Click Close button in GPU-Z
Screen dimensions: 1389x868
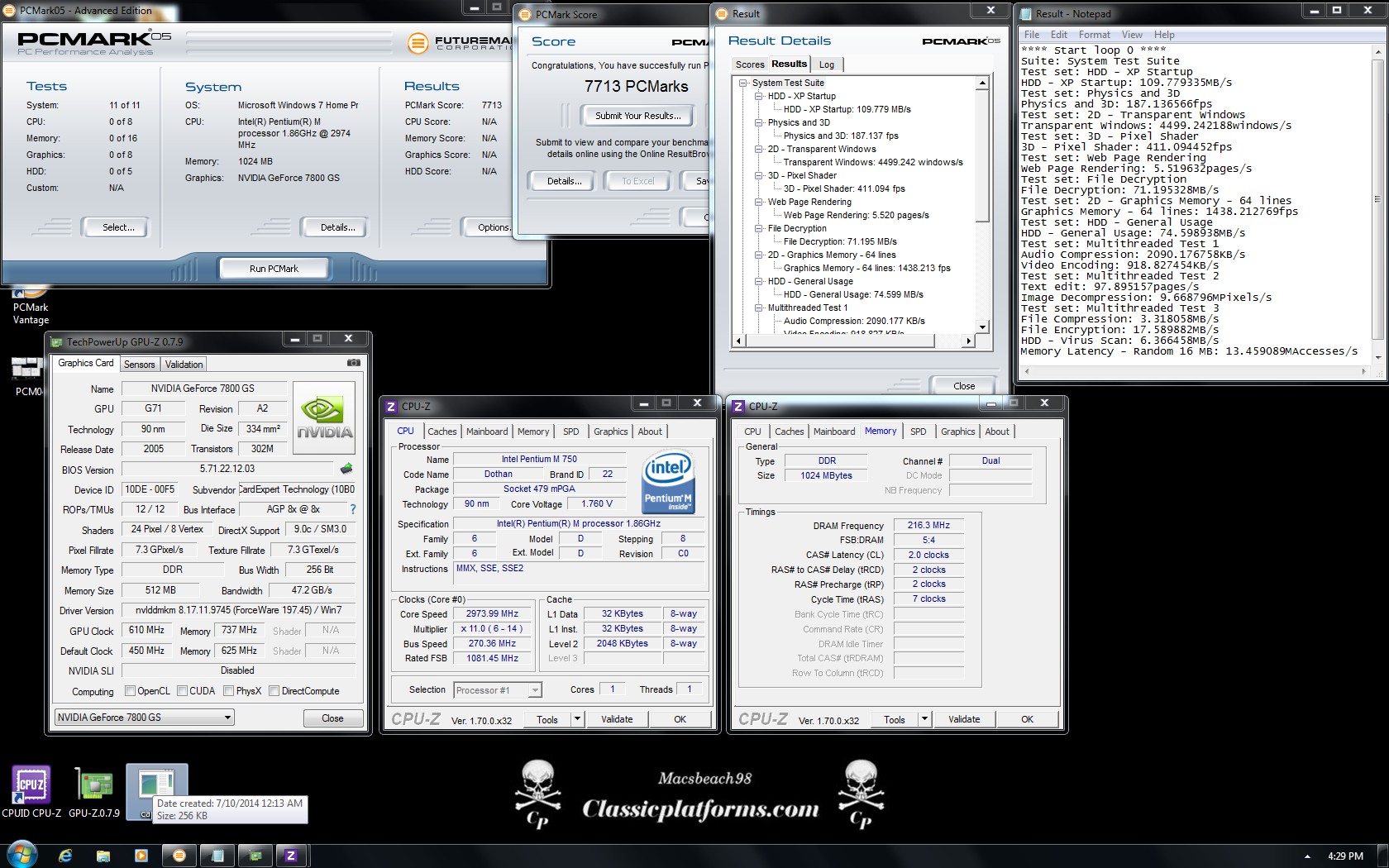point(332,718)
